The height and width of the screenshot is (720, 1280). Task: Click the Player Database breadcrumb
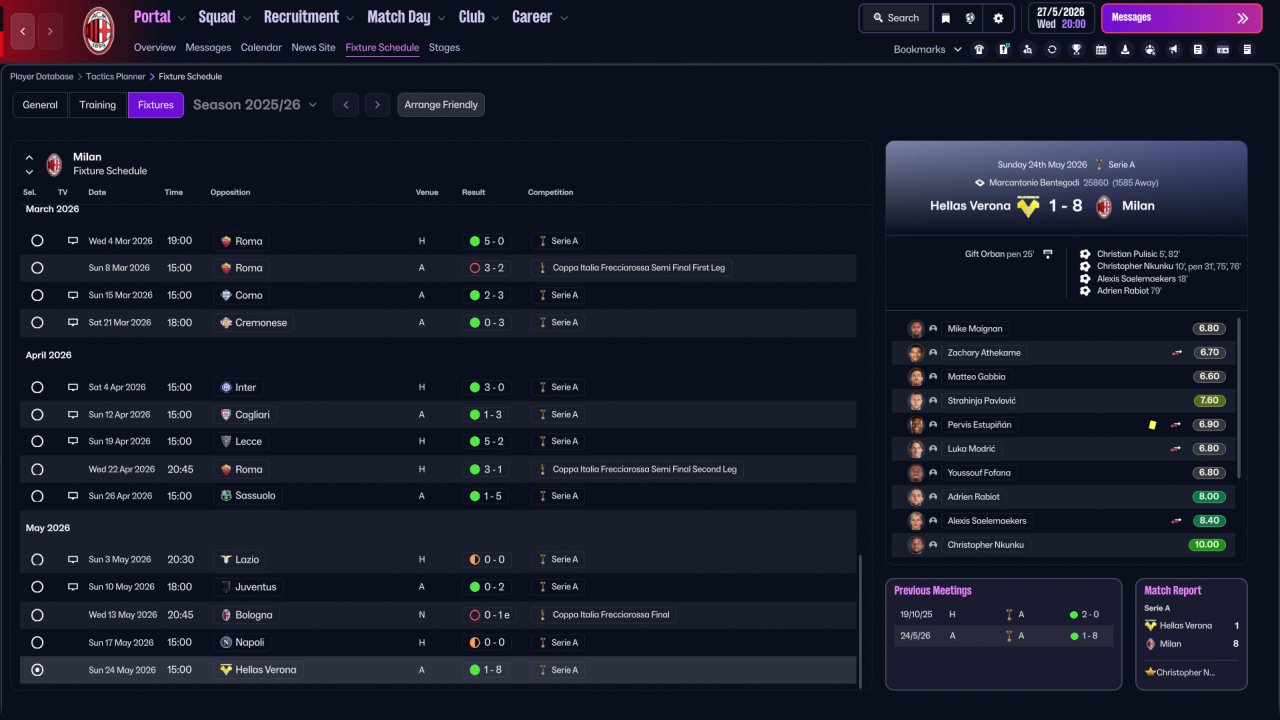tap(42, 76)
